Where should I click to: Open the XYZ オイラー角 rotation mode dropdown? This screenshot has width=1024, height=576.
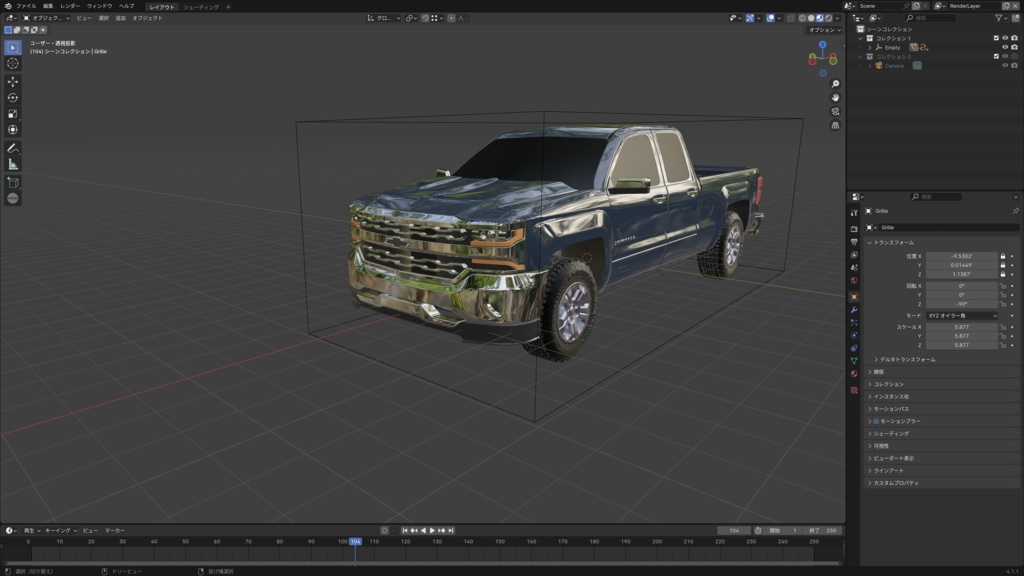[x=962, y=315]
